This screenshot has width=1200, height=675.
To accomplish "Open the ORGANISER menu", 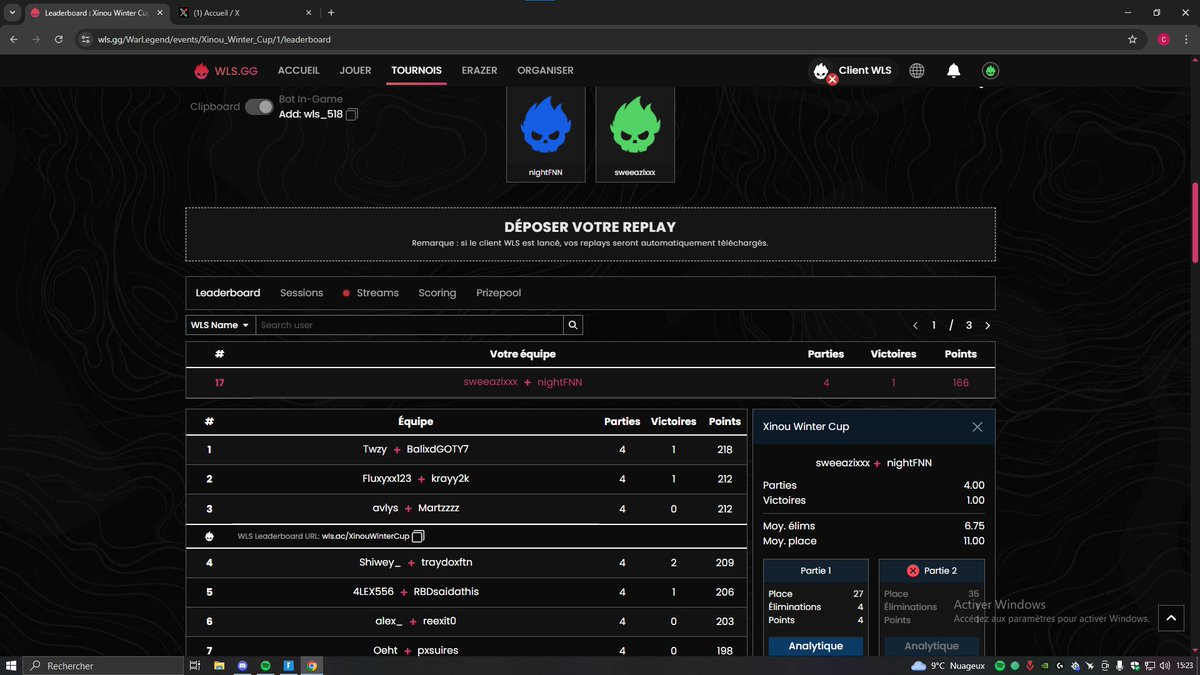I will 545,71.
